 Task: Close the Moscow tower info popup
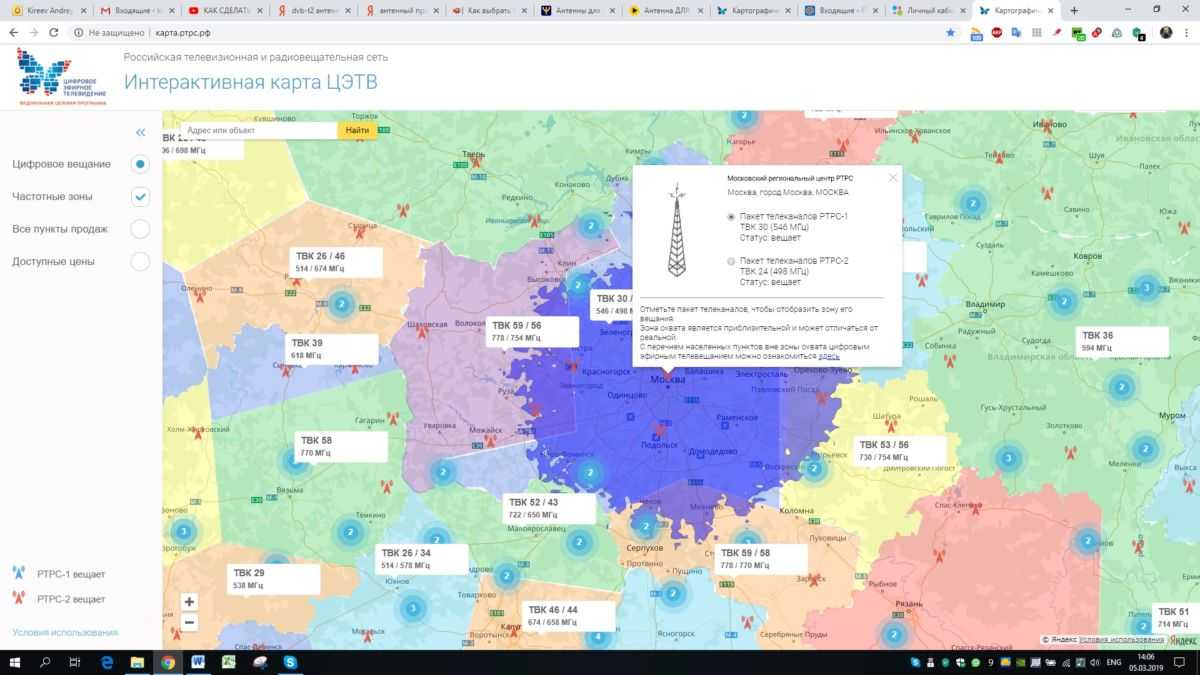[893, 178]
